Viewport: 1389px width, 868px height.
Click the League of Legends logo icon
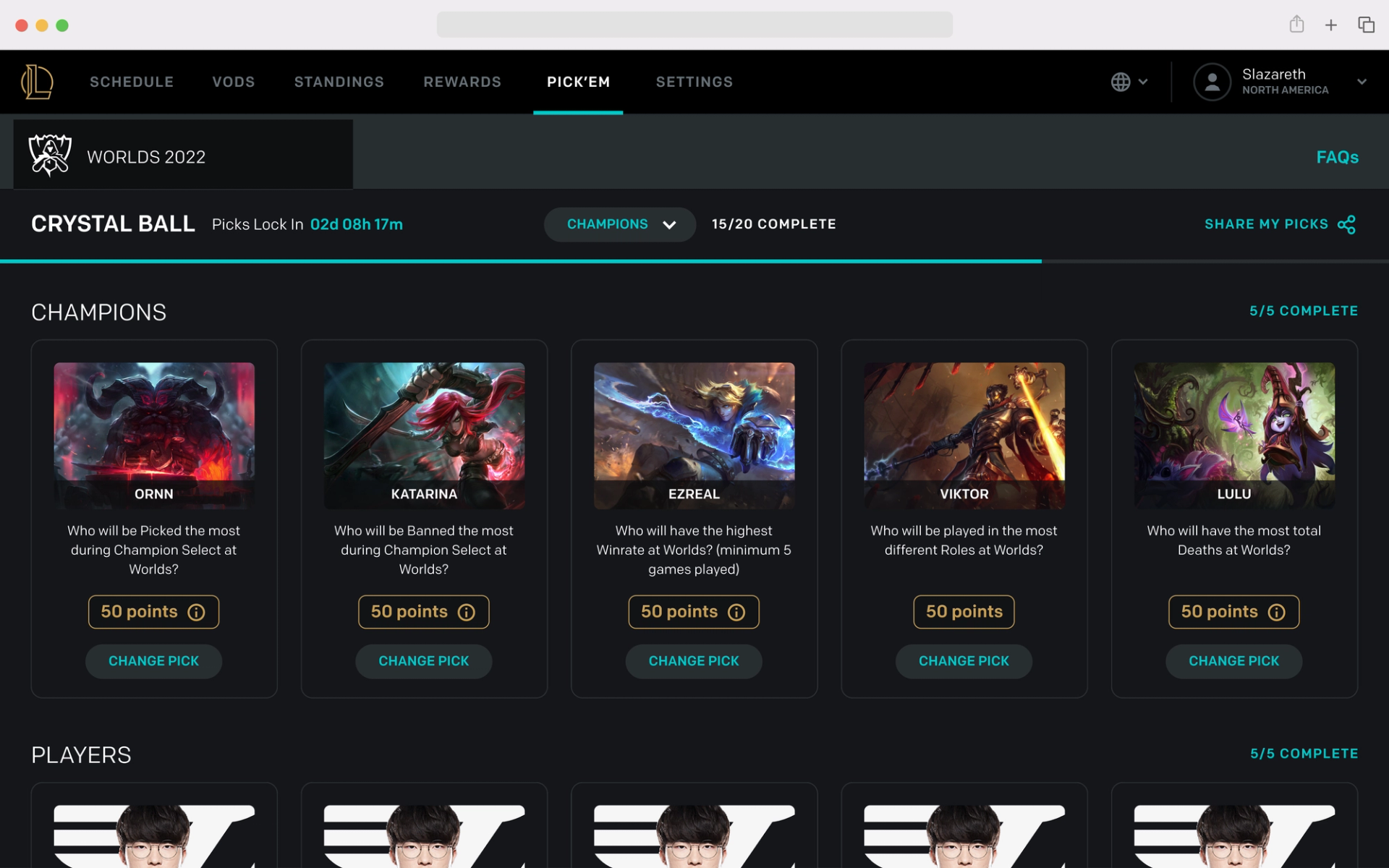[37, 81]
